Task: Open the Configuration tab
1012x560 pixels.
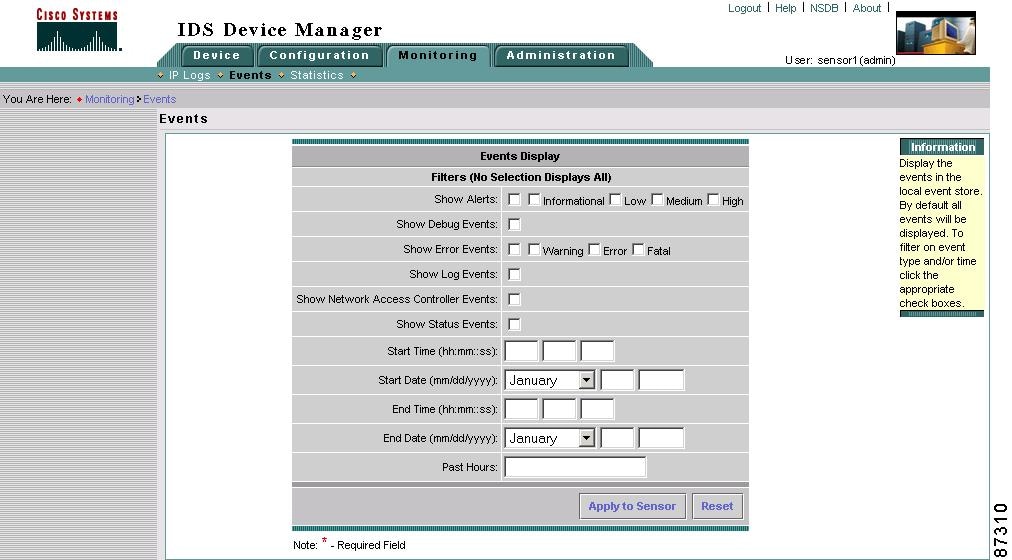Action: click(x=319, y=55)
